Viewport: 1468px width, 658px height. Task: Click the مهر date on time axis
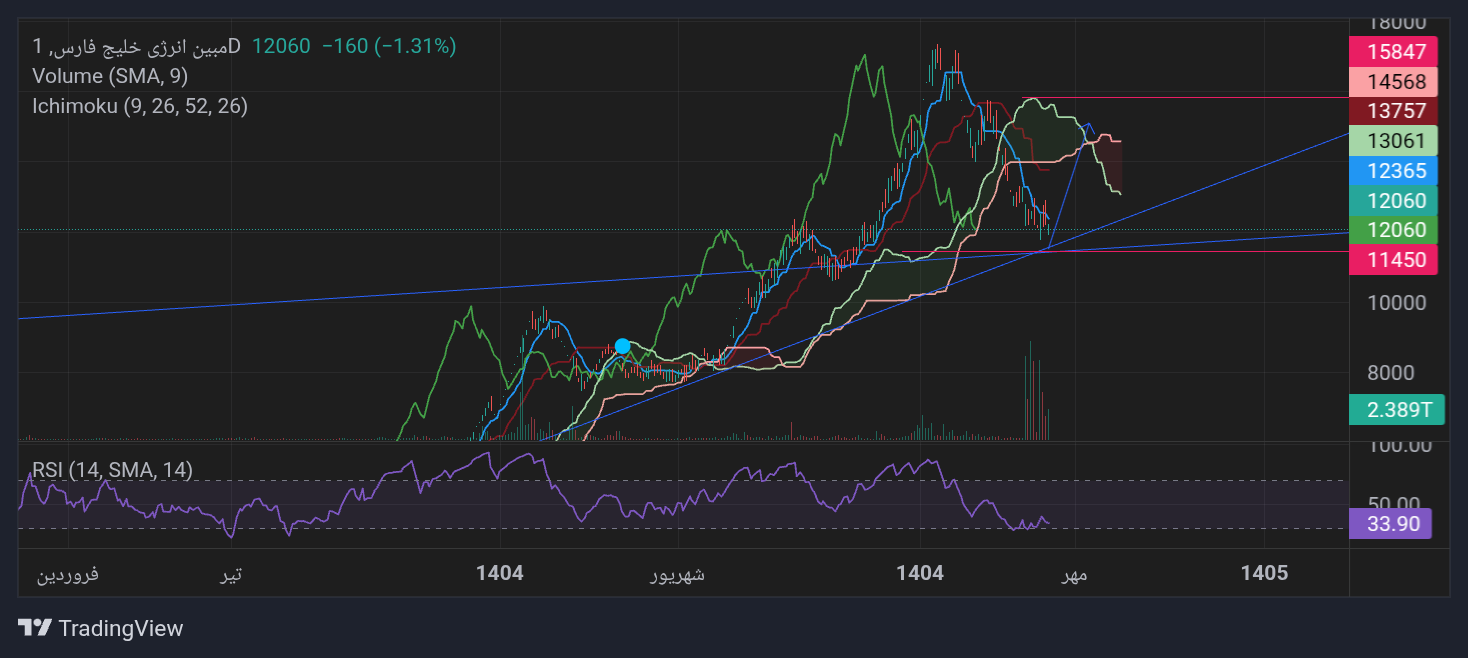tap(1073, 574)
